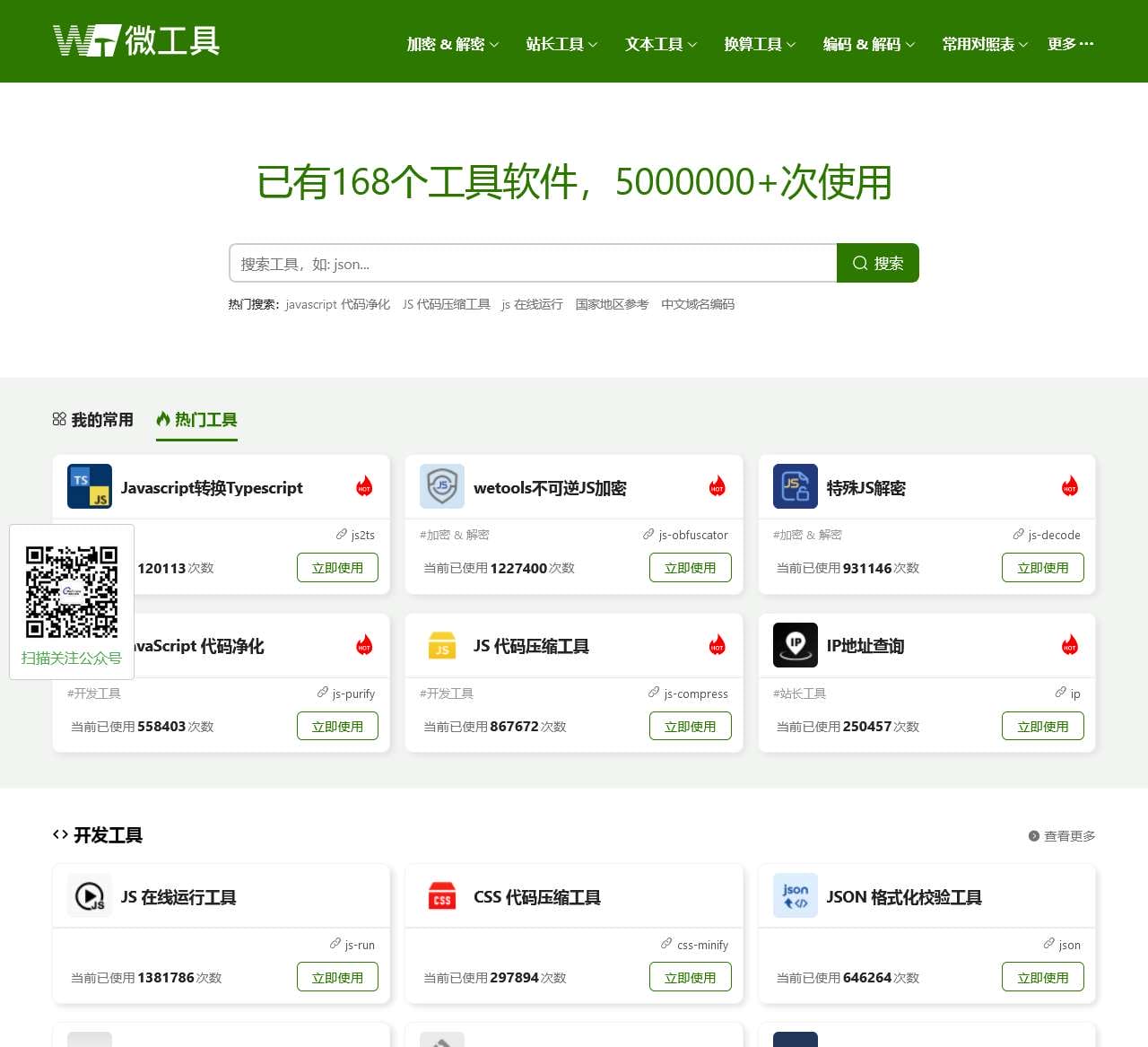The height and width of the screenshot is (1047, 1148).
Task: Click the red CSS 代码压缩工具 icon
Action: coord(442,894)
